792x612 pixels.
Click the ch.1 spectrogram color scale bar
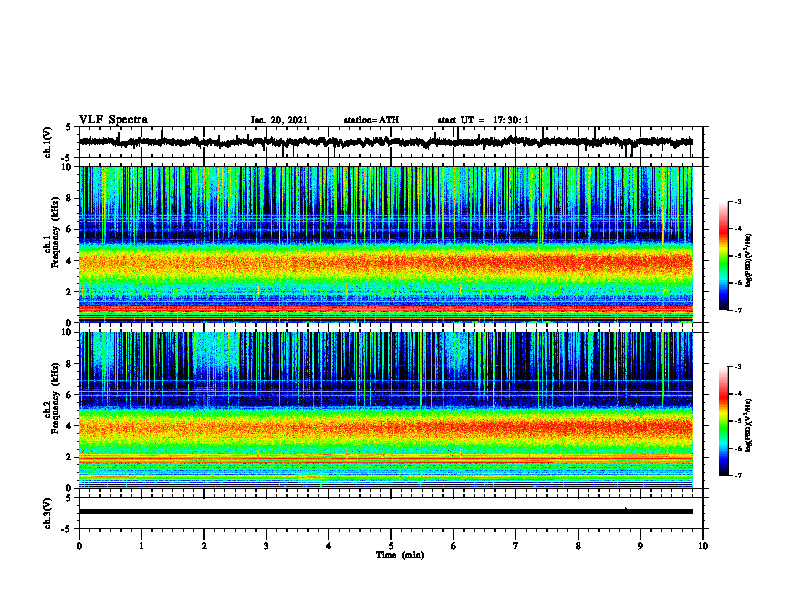(x=723, y=256)
